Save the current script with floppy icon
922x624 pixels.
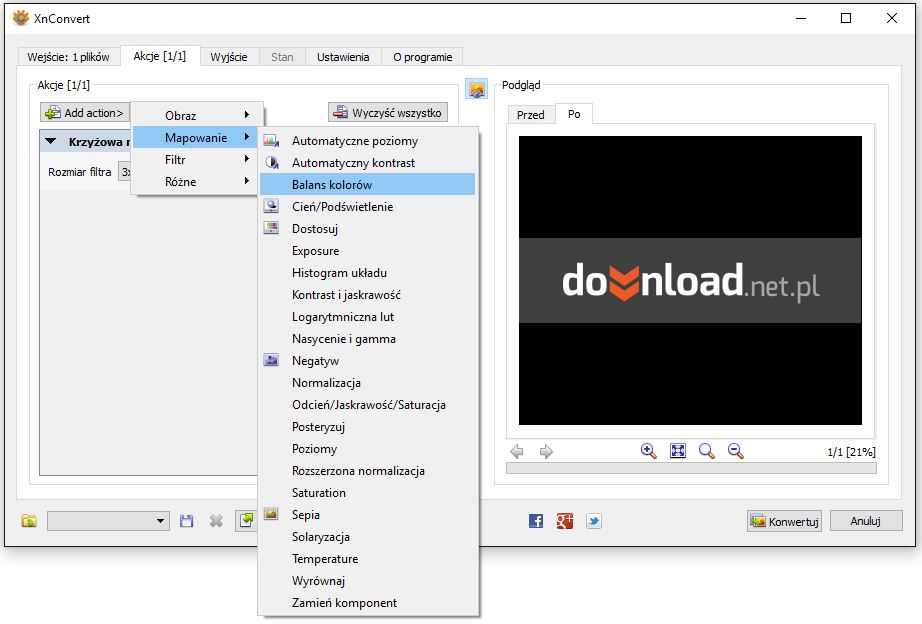pos(187,521)
